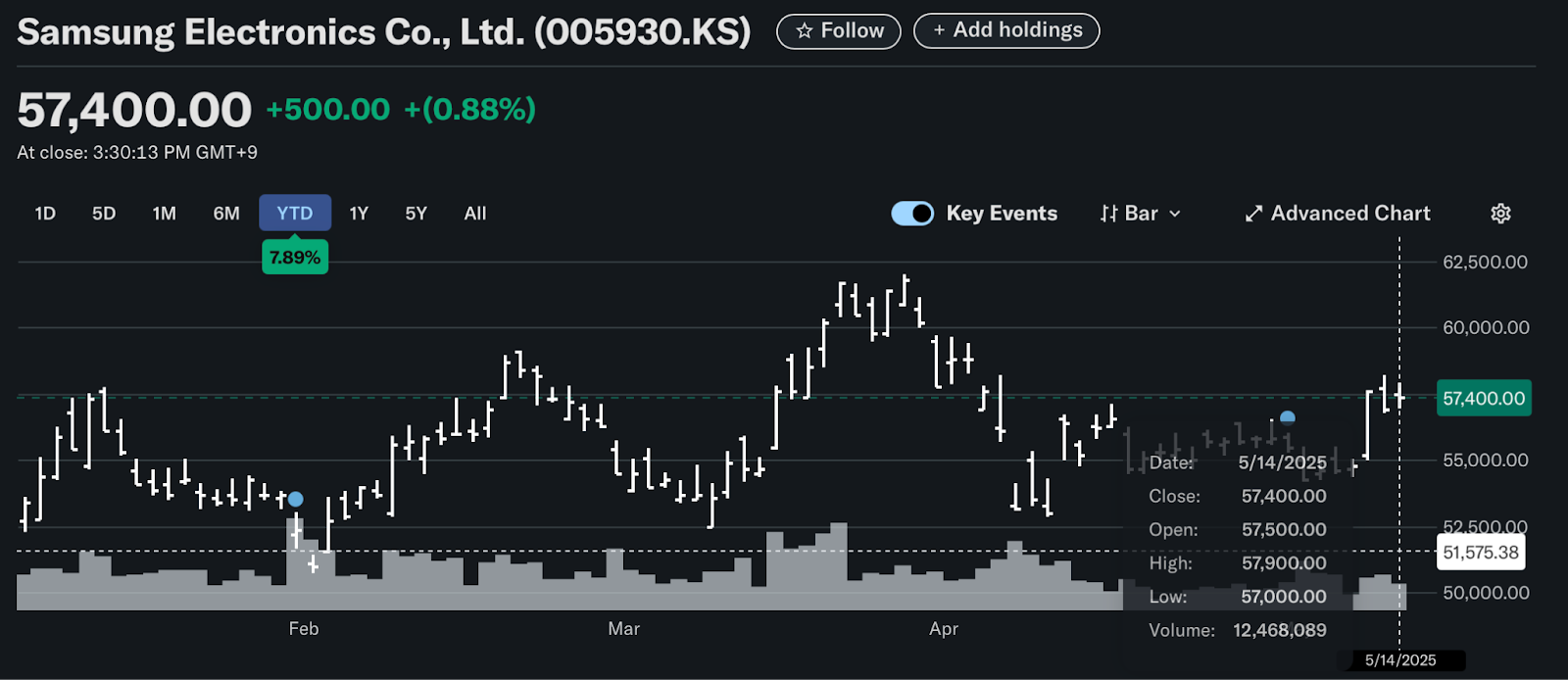This screenshot has height=680, width=1568.
Task: Click the Mar label on the time axis
Action: (623, 629)
